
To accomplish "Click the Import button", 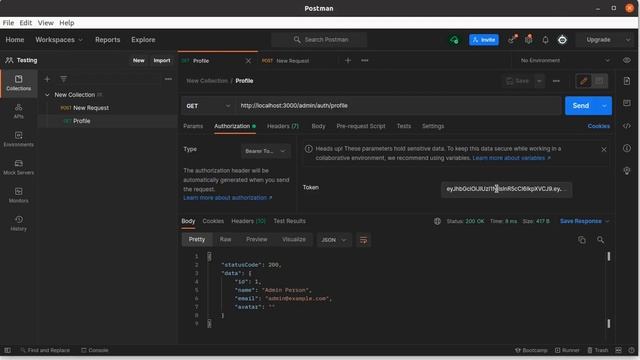I will (162, 60).
